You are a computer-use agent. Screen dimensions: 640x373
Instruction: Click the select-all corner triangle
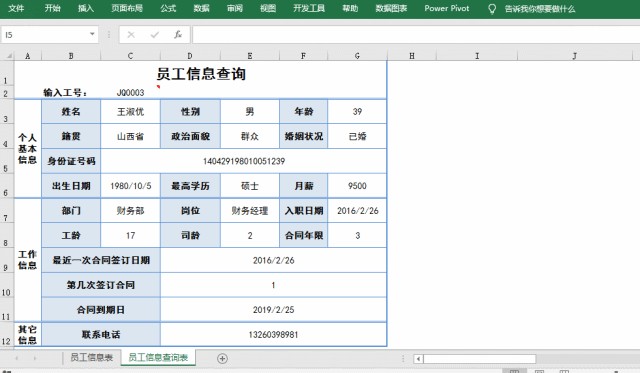pos(8,56)
